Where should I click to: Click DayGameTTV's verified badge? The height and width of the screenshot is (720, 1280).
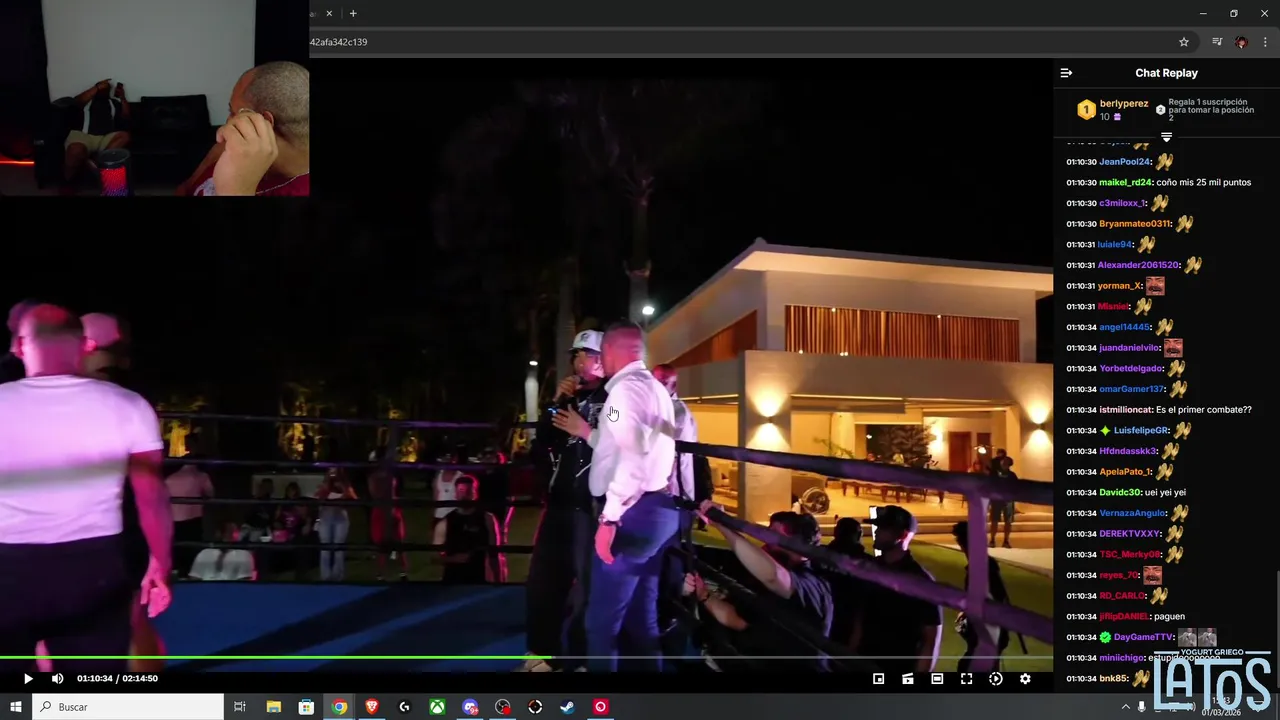tap(1105, 637)
